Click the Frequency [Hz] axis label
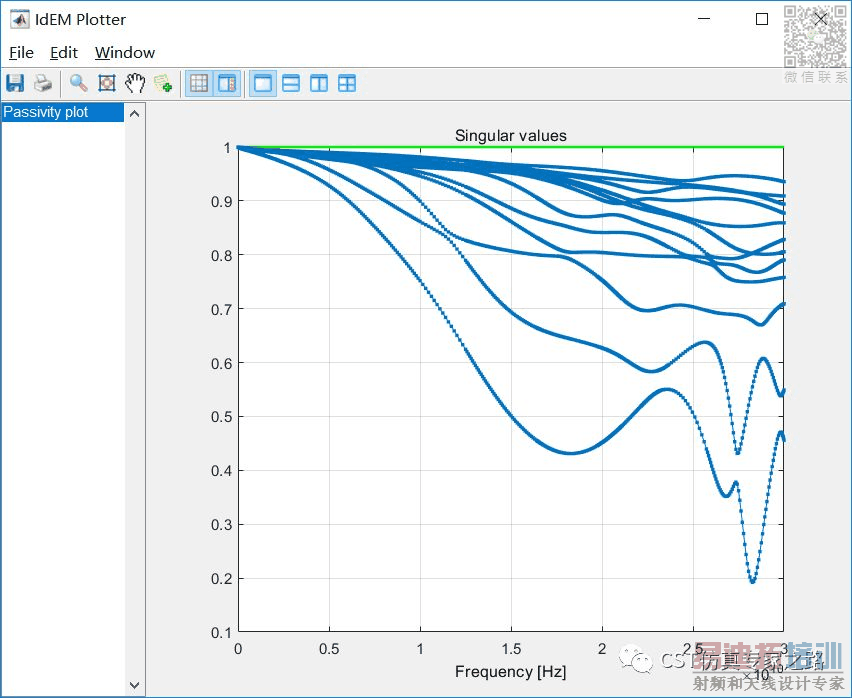Screen dimensions: 852x698 [x=511, y=672]
